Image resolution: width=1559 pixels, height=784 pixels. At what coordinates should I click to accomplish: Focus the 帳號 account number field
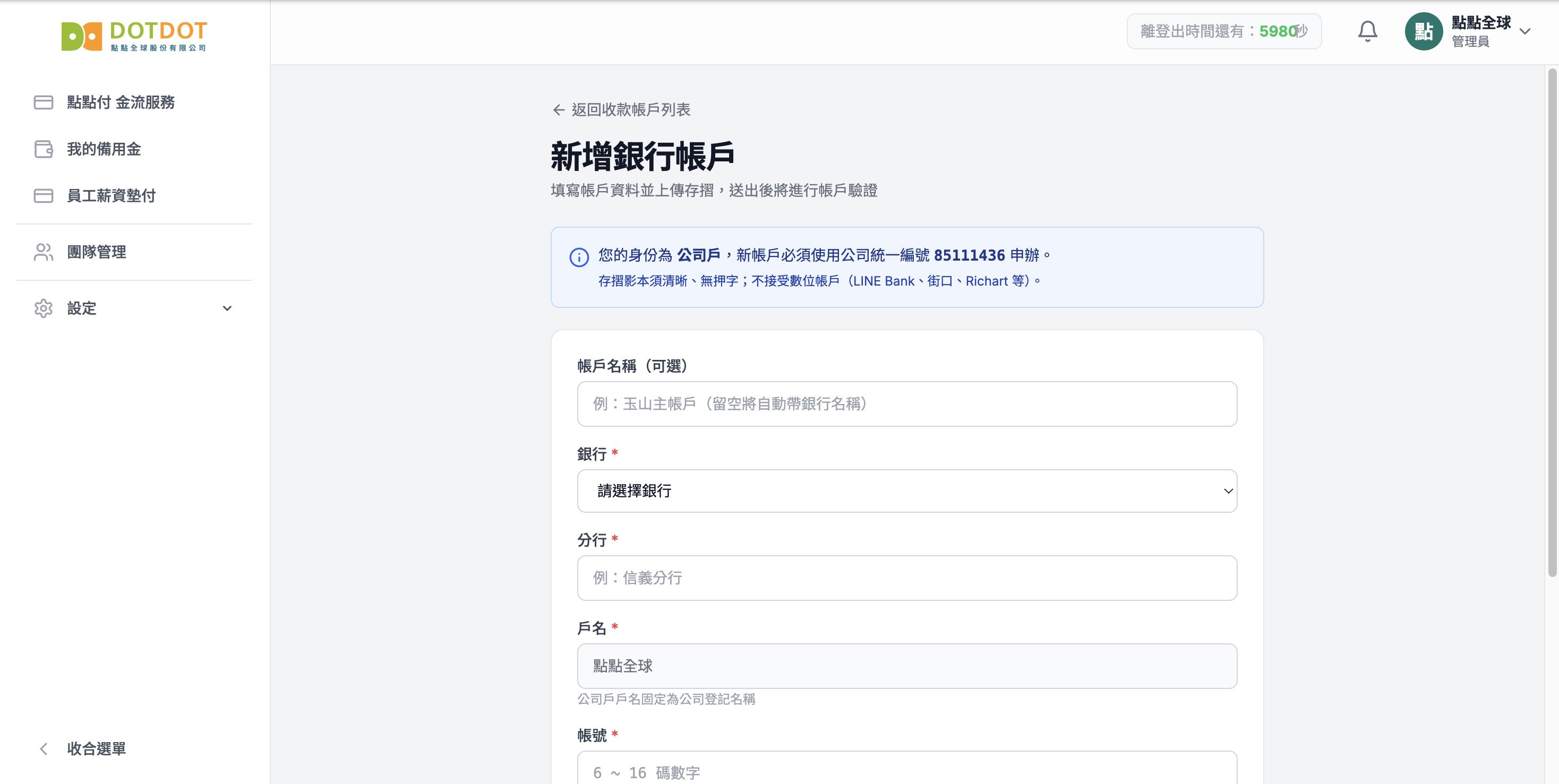pos(906,768)
